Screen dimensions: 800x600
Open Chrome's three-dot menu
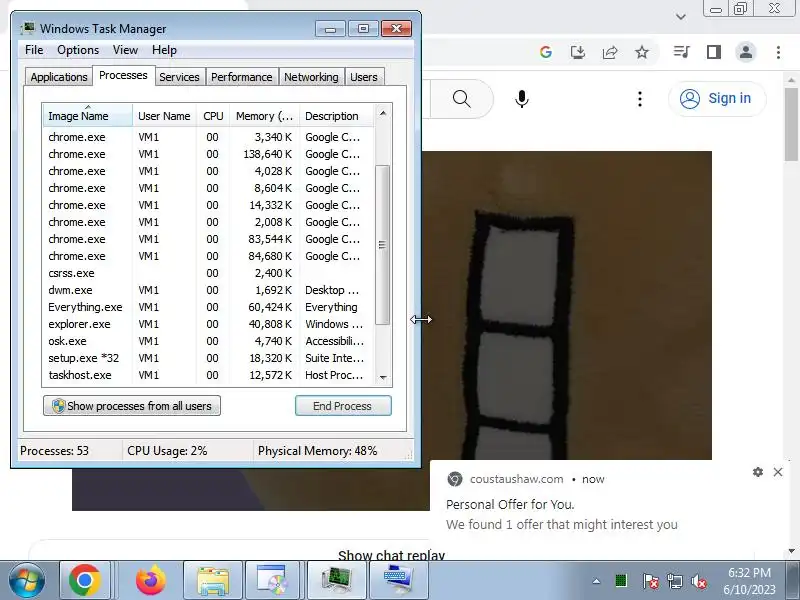(778, 52)
